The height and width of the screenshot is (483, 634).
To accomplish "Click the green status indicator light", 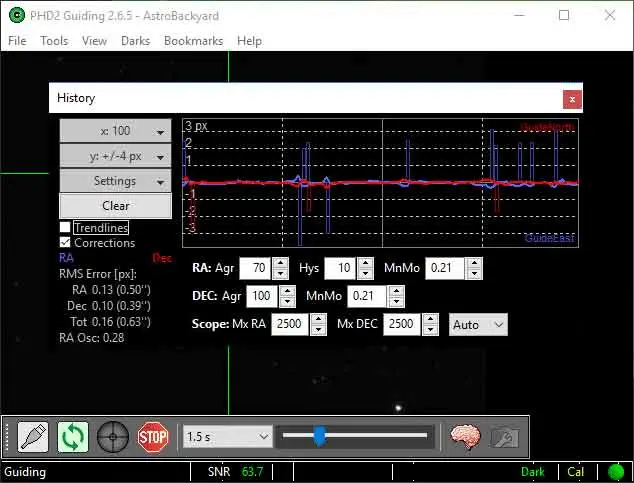I will coord(616,472).
